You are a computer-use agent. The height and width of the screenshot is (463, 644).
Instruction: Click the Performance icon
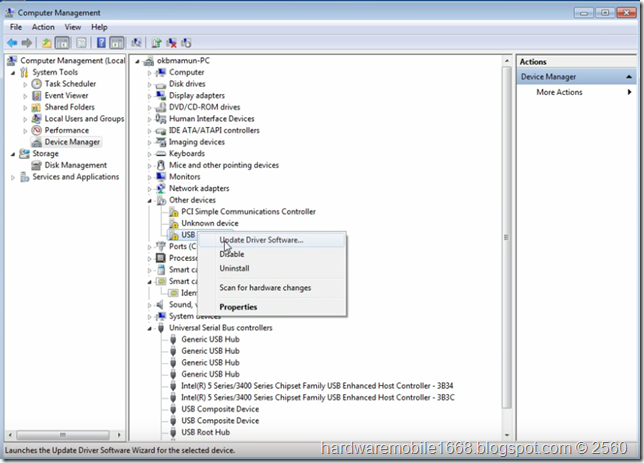click(37, 130)
